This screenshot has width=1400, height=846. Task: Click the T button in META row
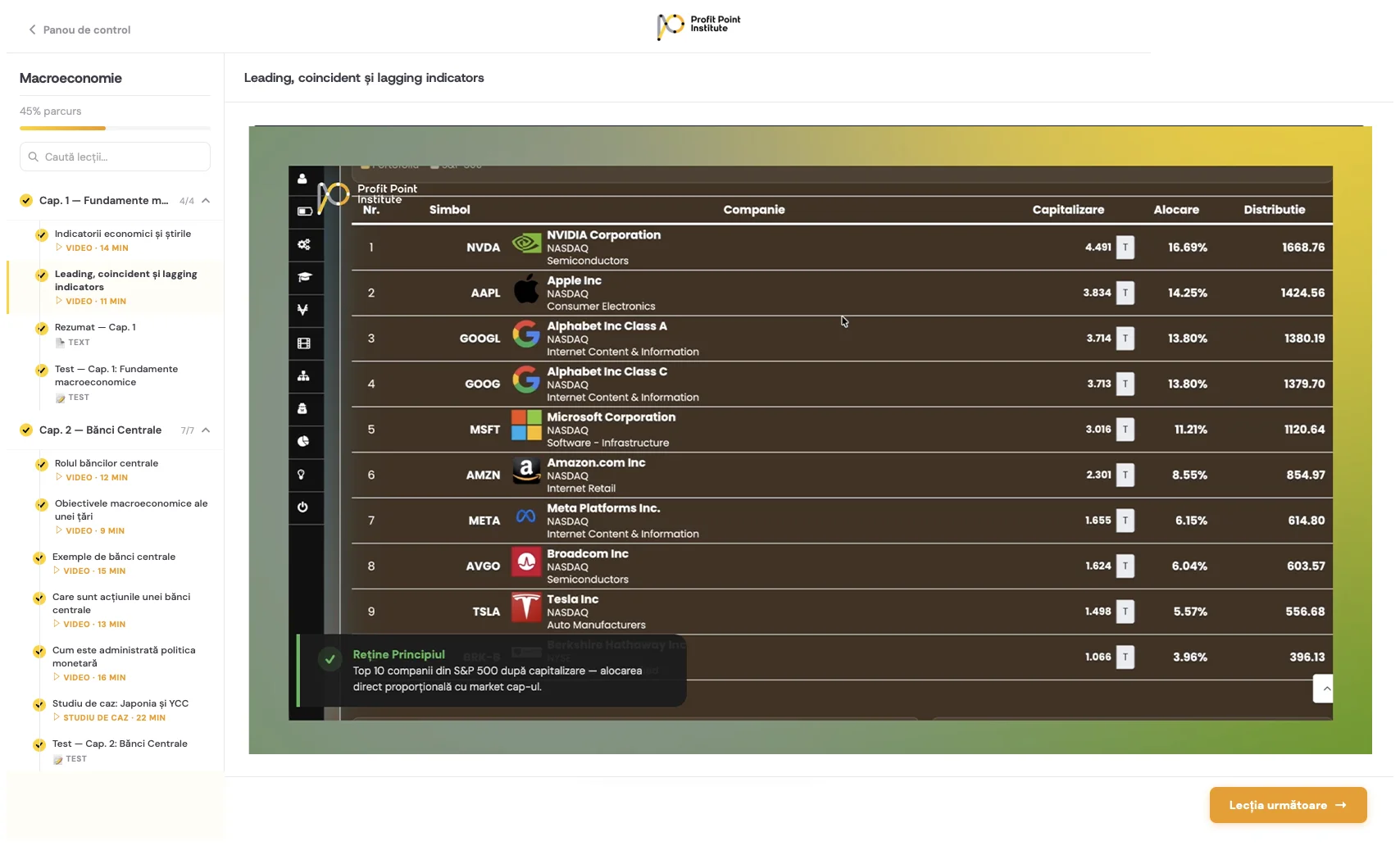tap(1125, 521)
